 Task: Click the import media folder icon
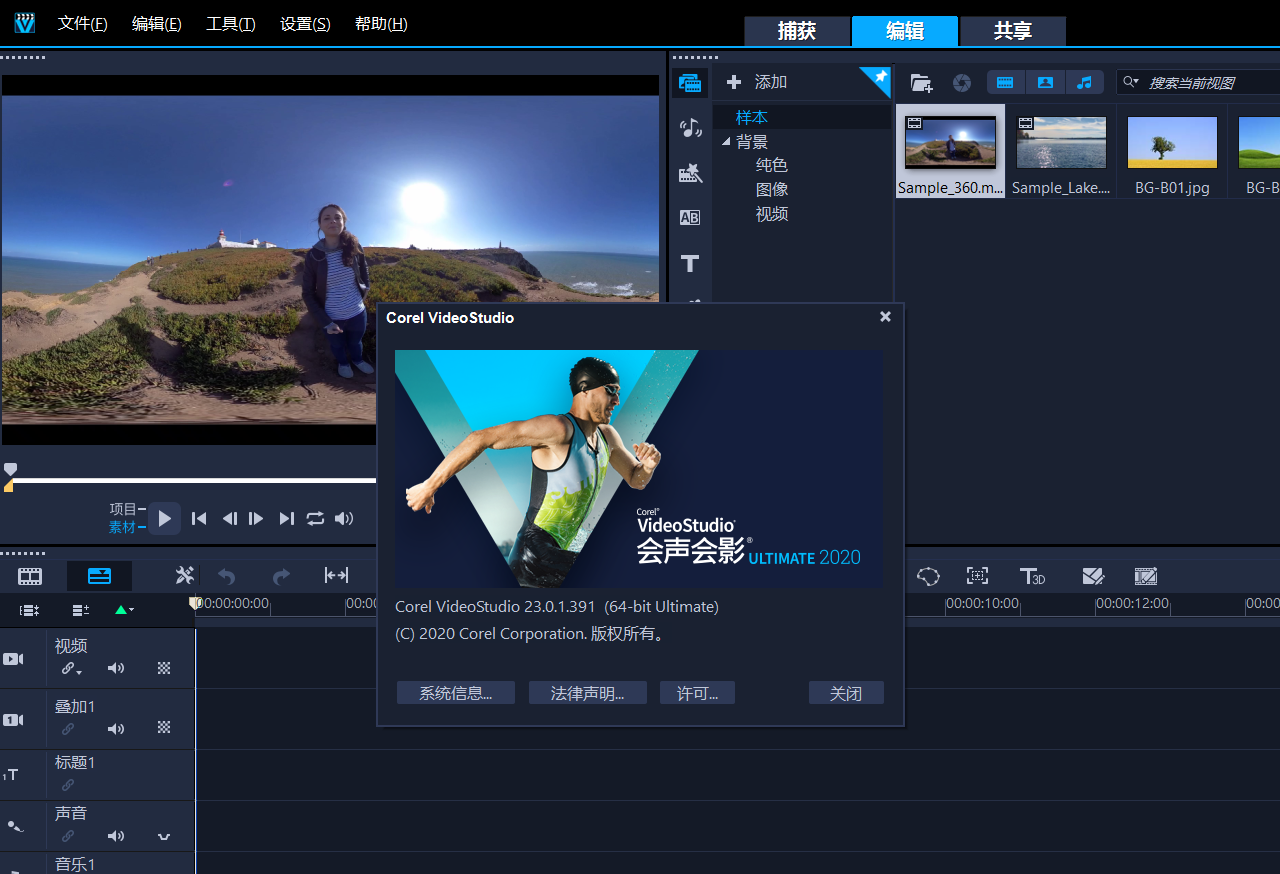click(x=921, y=83)
